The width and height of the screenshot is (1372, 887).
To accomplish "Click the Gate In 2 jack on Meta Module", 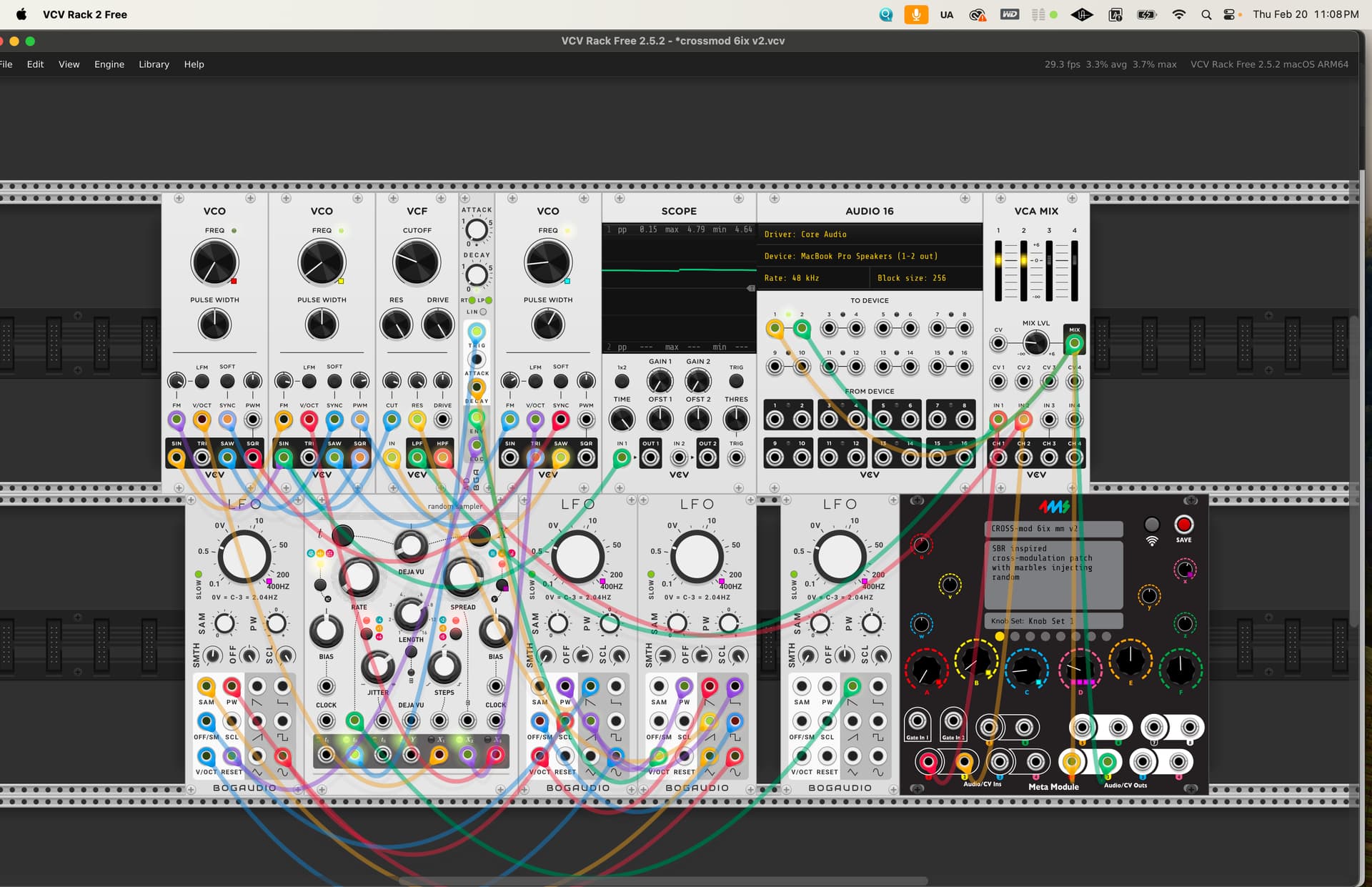I will tap(953, 722).
